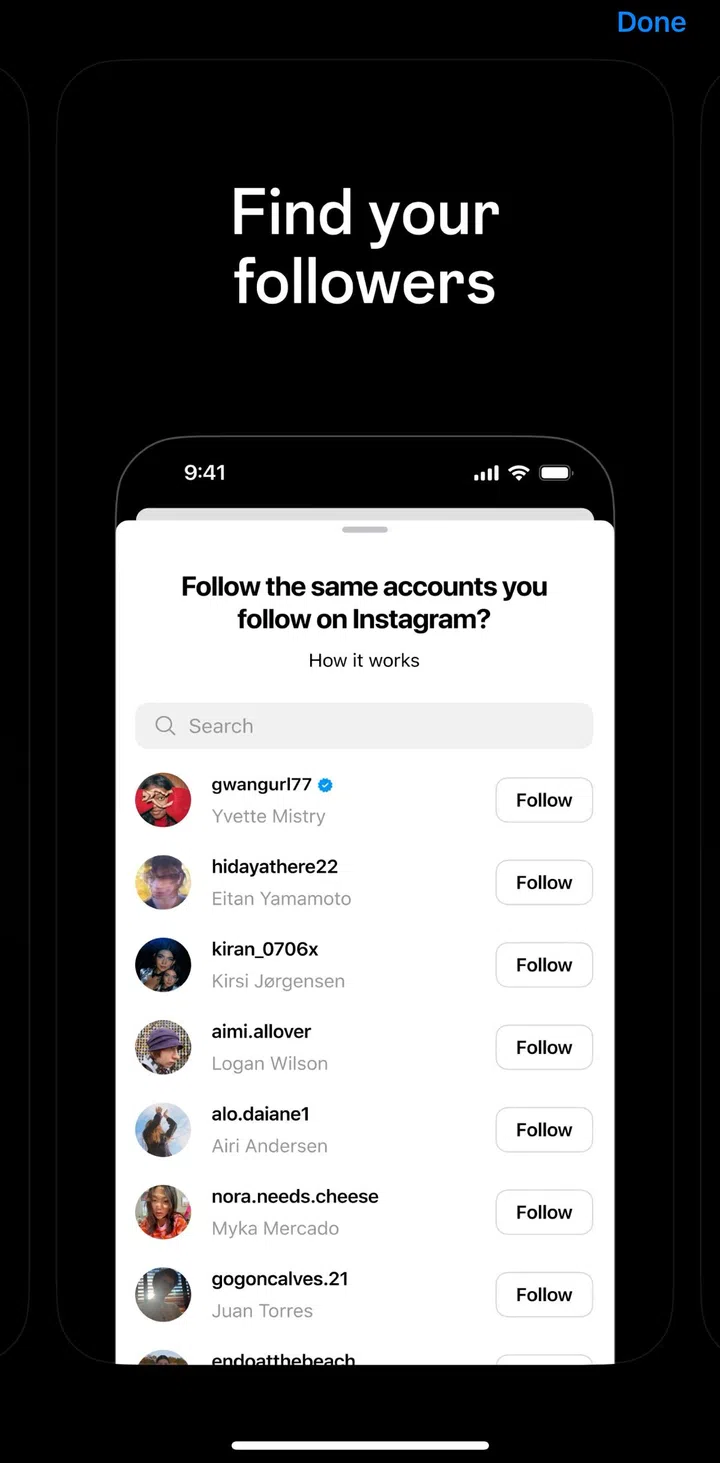The image size is (720, 1463).
Task: Open nora.needs.cheese profile avatar
Action: coord(163,1212)
